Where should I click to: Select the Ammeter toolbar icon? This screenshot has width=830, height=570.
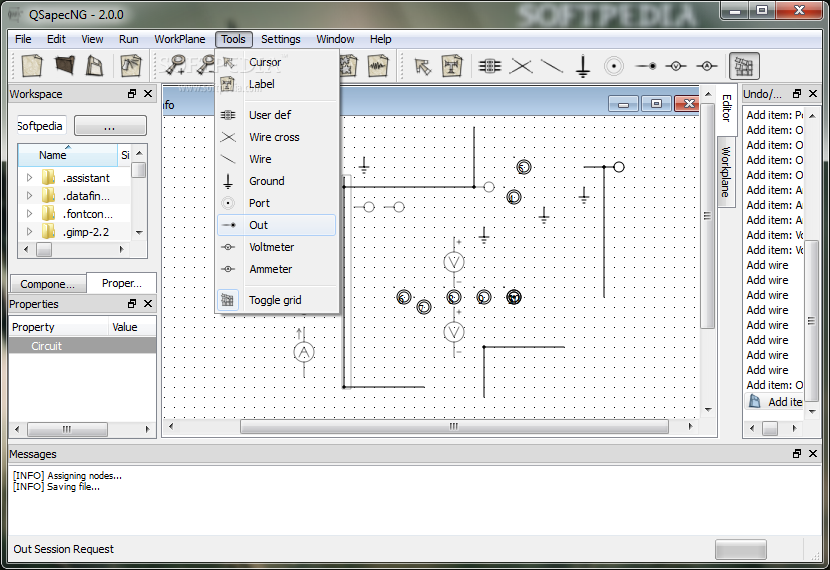(x=707, y=66)
